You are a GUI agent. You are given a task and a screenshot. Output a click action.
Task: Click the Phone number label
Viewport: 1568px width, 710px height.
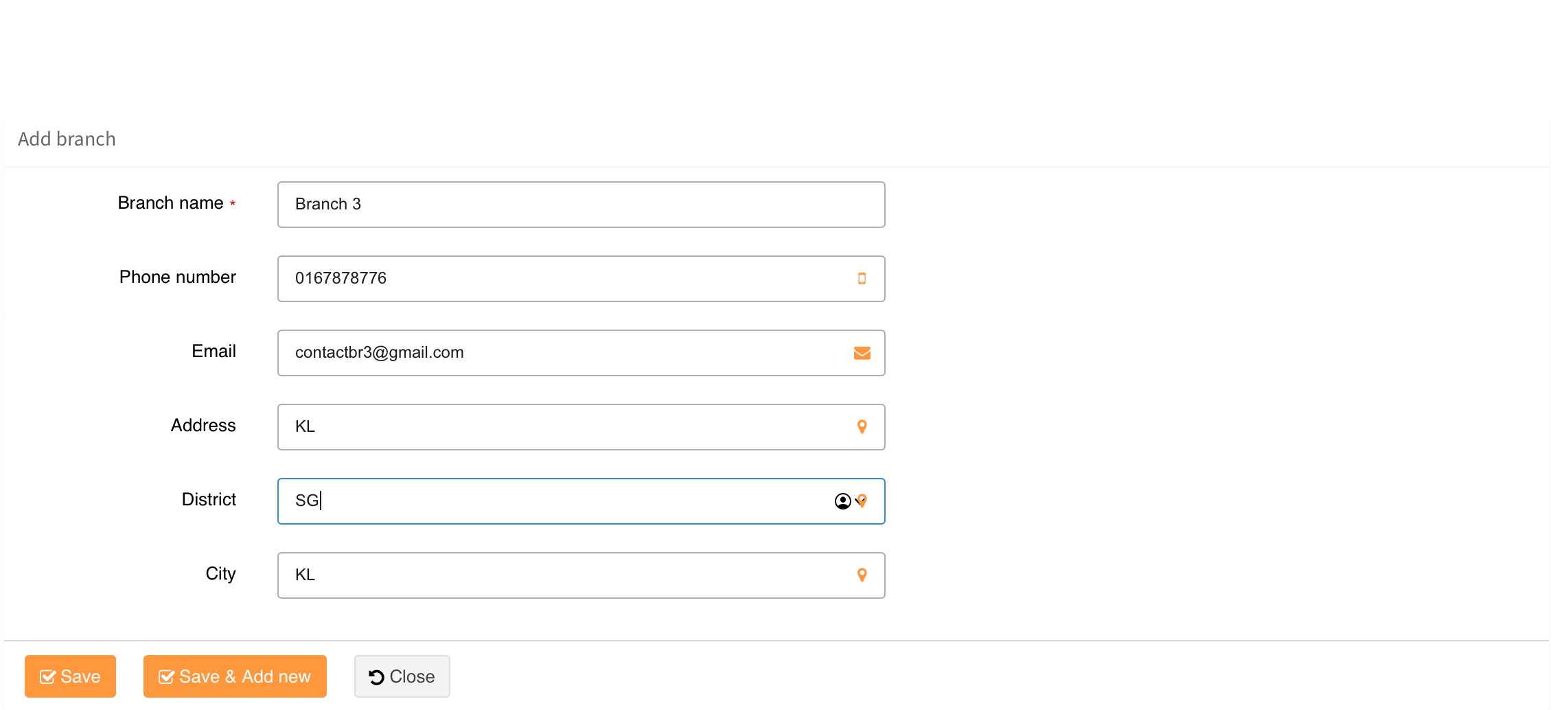tap(177, 277)
